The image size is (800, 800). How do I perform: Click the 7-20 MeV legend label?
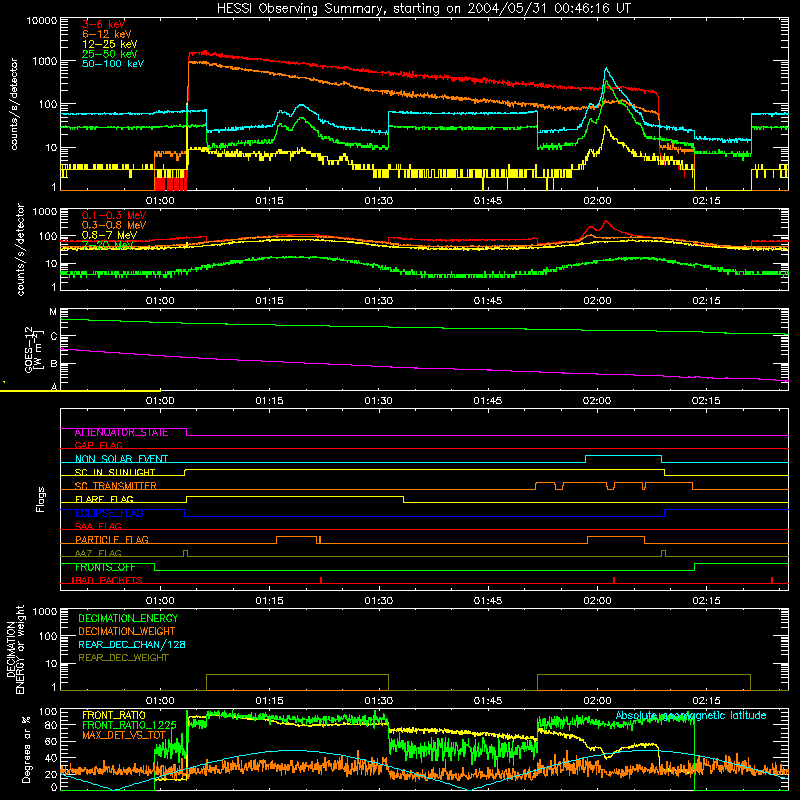click(x=108, y=245)
